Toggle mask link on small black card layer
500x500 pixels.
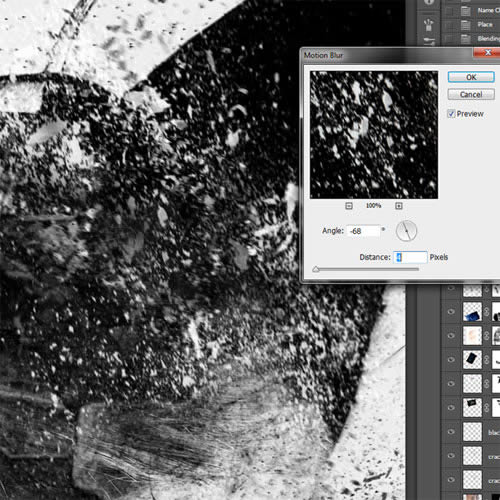click(x=487, y=408)
